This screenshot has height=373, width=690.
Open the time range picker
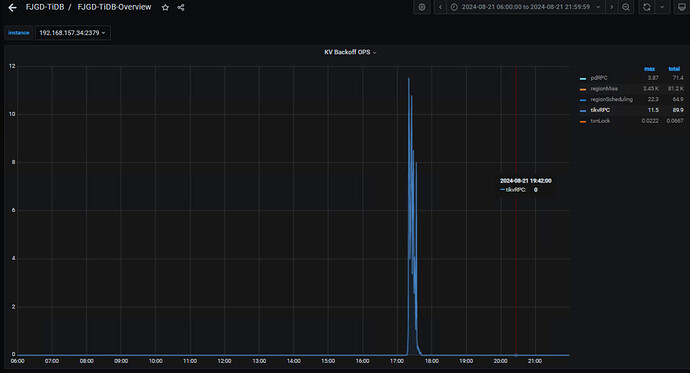pyautogui.click(x=525, y=7)
